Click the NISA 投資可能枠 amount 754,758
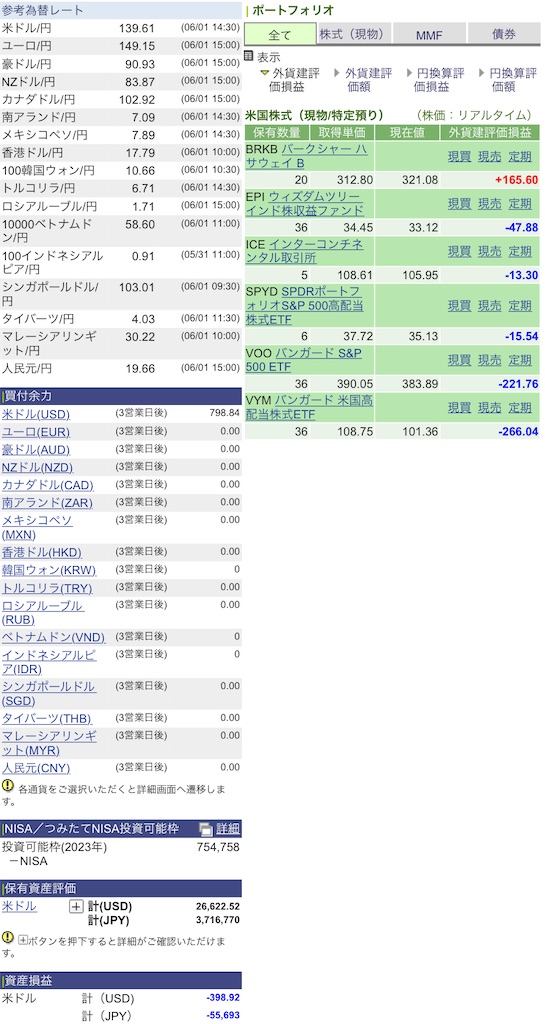The height and width of the screenshot is (1024, 545). click(218, 847)
